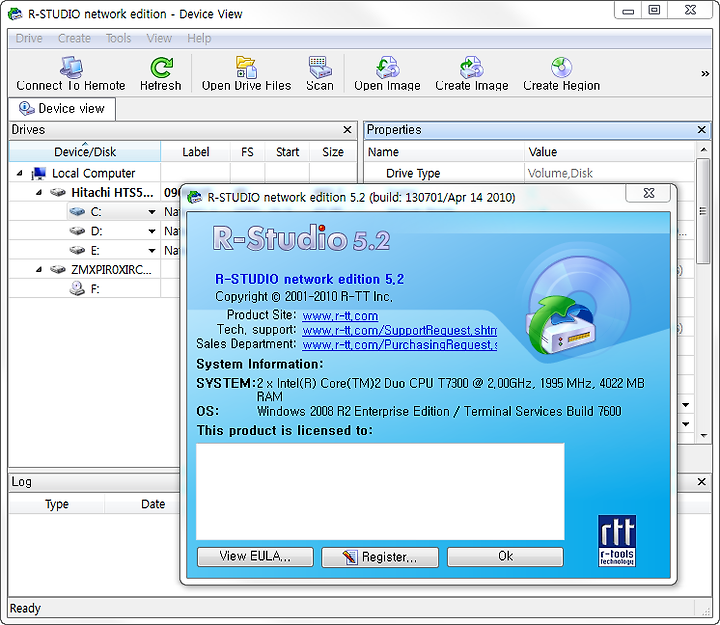The width and height of the screenshot is (720, 625).
Task: Click the Type column header in Log
Action: click(57, 504)
